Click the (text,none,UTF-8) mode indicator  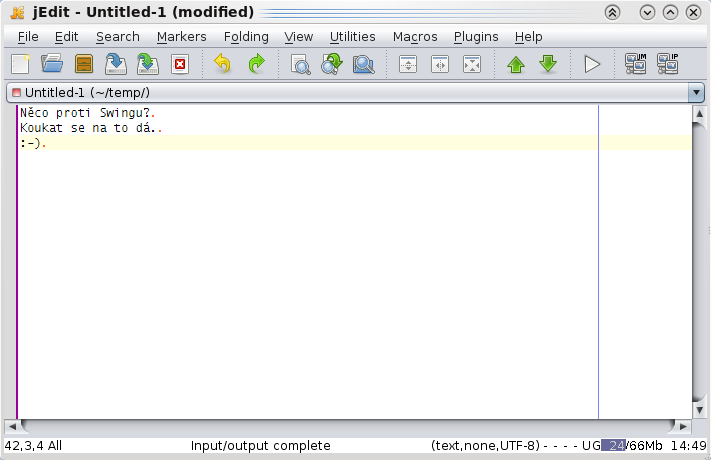coord(485,445)
